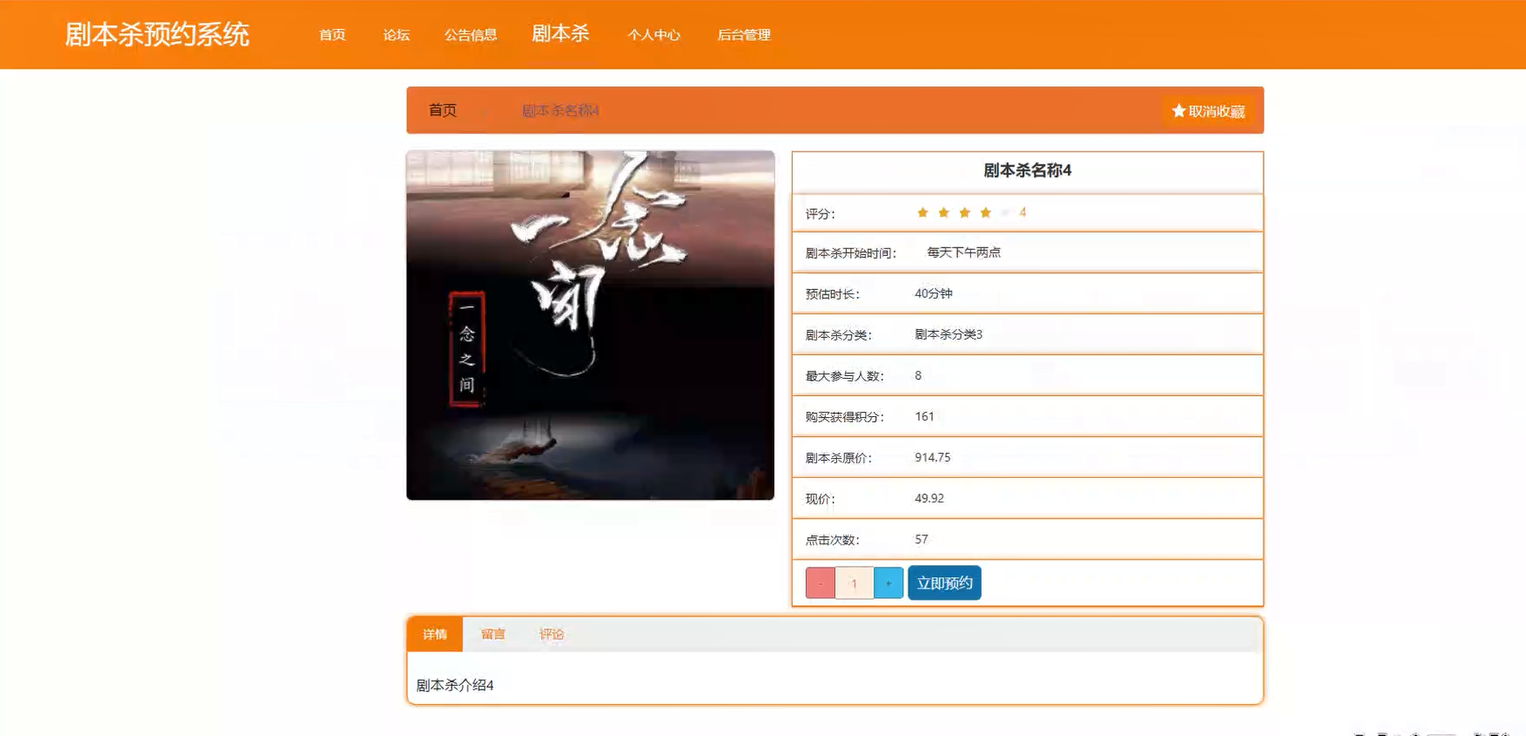Screen dimensions: 1526x736
Task: Click the first rating star
Action: coord(922,213)
